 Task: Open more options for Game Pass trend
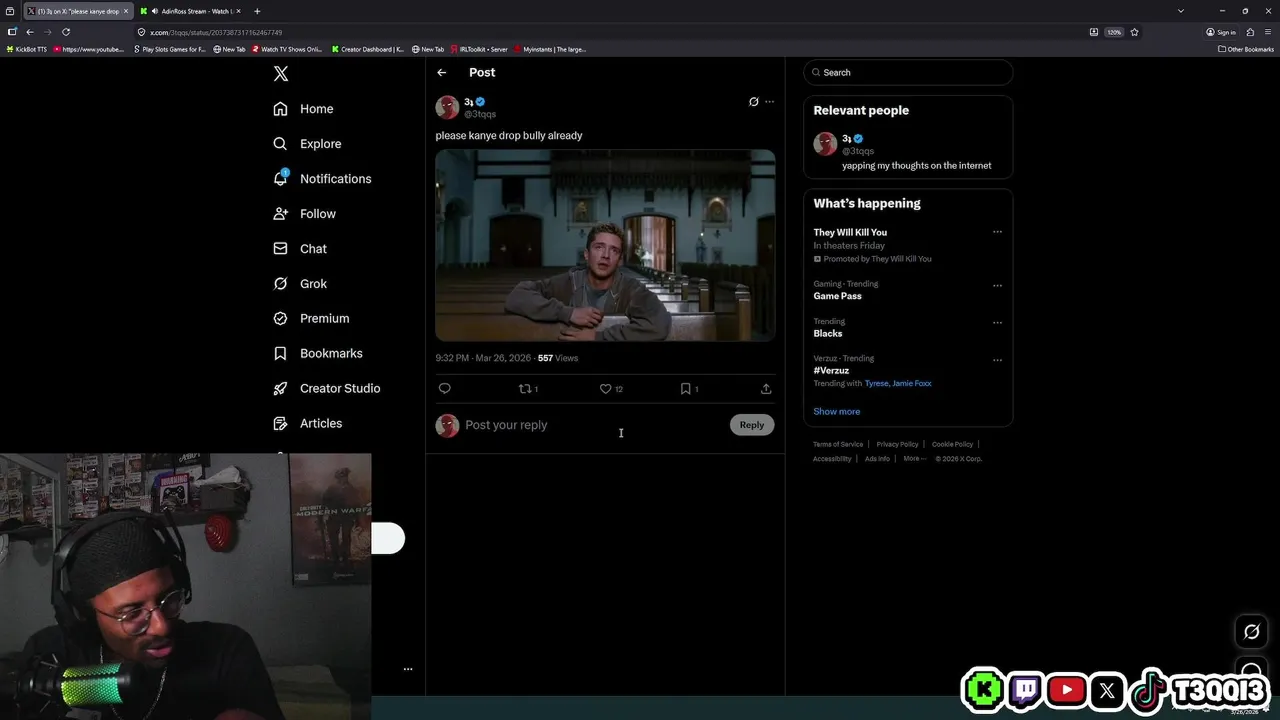click(997, 285)
